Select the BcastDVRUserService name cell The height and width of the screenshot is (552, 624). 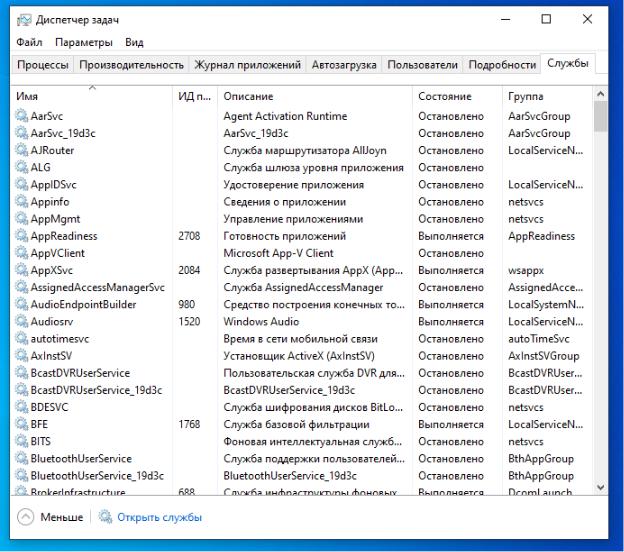80,373
